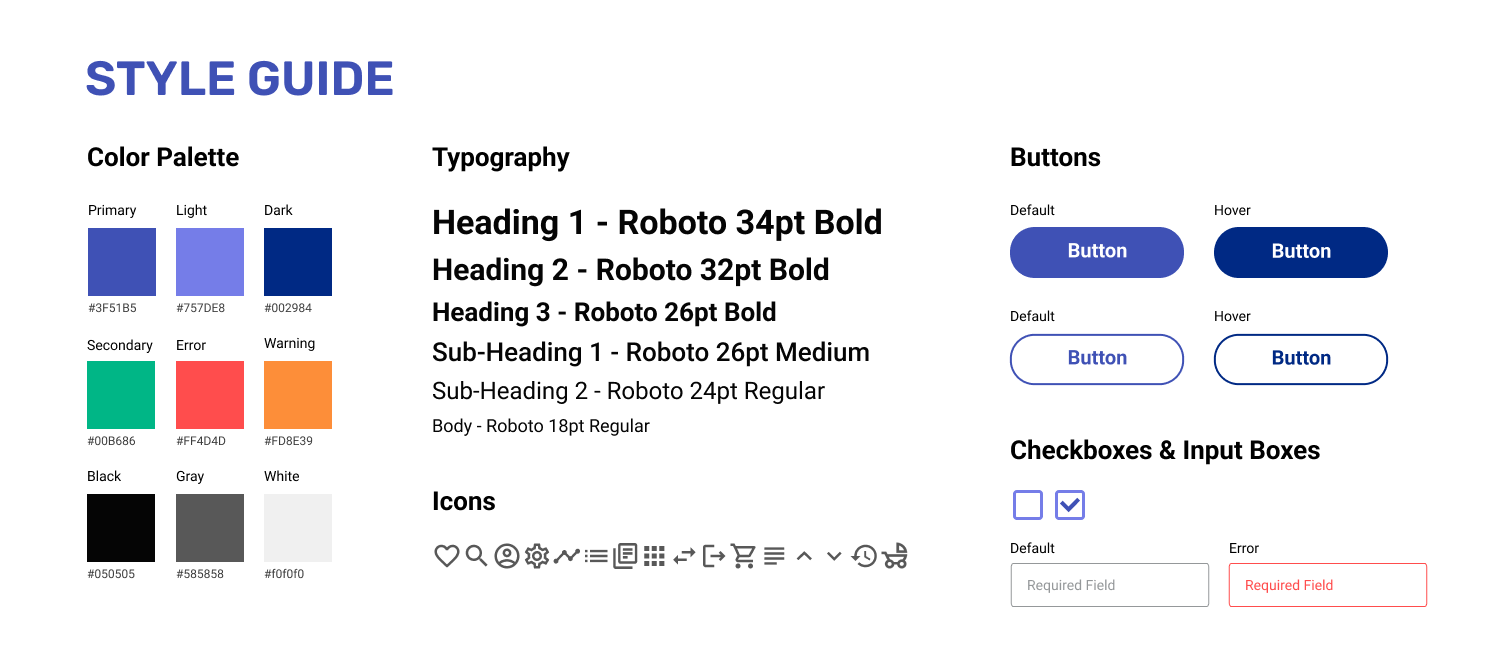1512x657 pixels.
Task: Click the logout arrow exit icon
Action: click(x=714, y=556)
